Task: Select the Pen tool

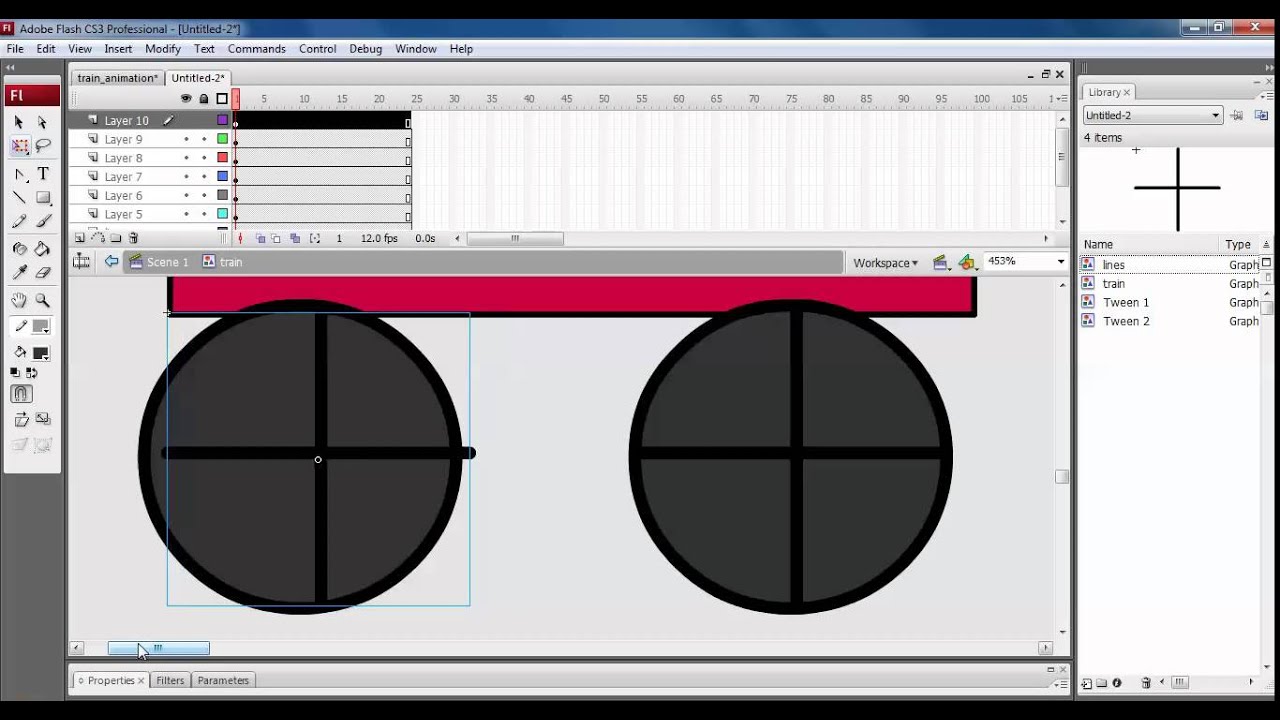Action: pyautogui.click(x=19, y=174)
